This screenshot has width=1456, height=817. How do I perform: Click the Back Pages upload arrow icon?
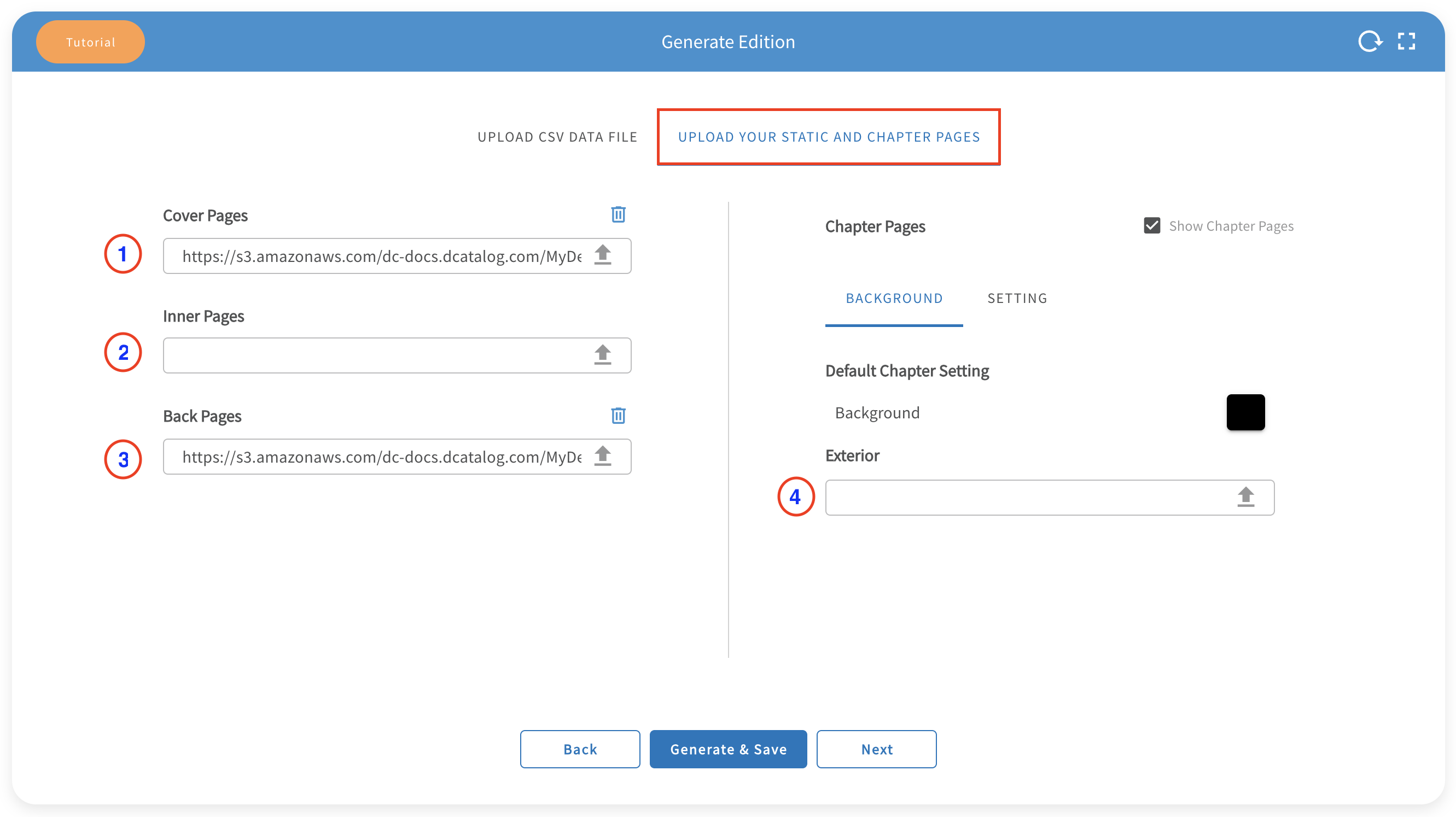pyautogui.click(x=603, y=456)
